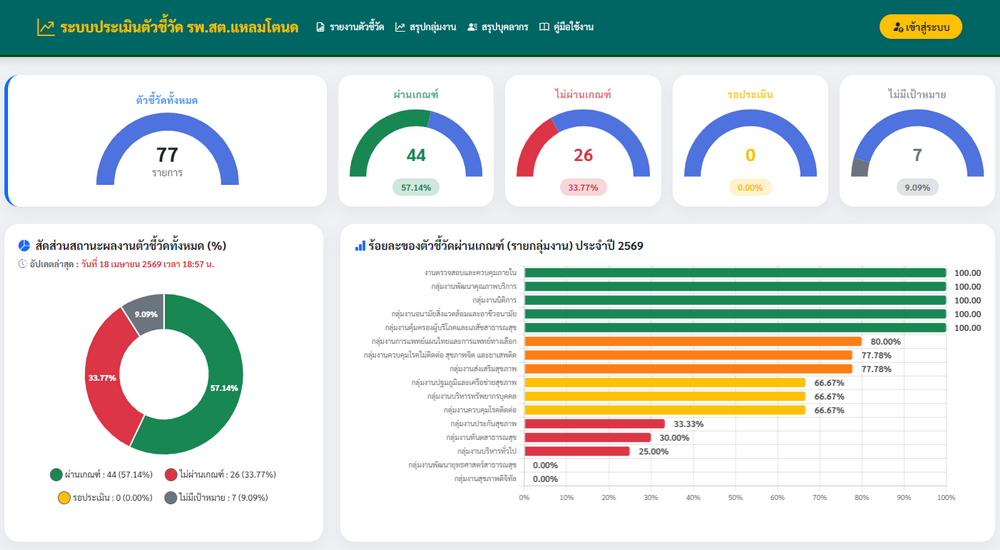The height and width of the screenshot is (550, 1000).
Task: Toggle the gray ไม่มีเป้าหมาย legend entry
Action: pyautogui.click(x=219, y=497)
